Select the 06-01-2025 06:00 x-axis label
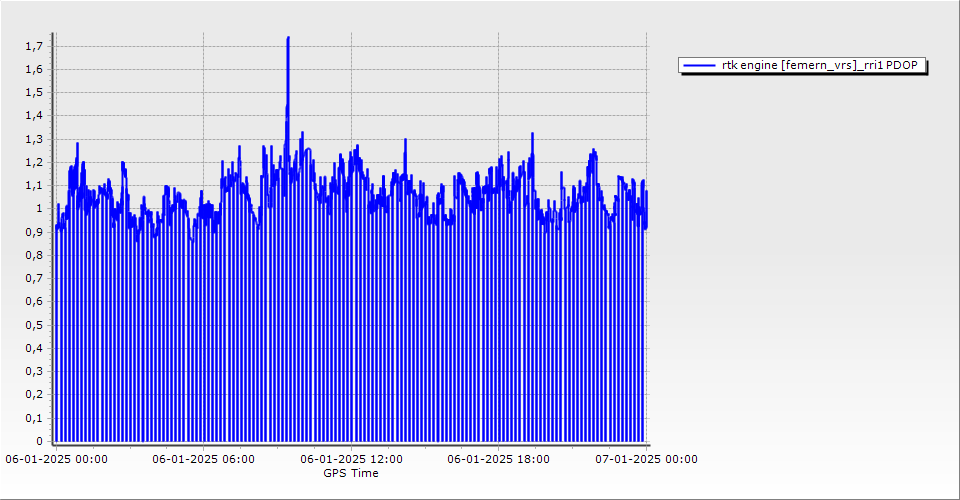Screen dimensions: 960x500 click(204, 460)
